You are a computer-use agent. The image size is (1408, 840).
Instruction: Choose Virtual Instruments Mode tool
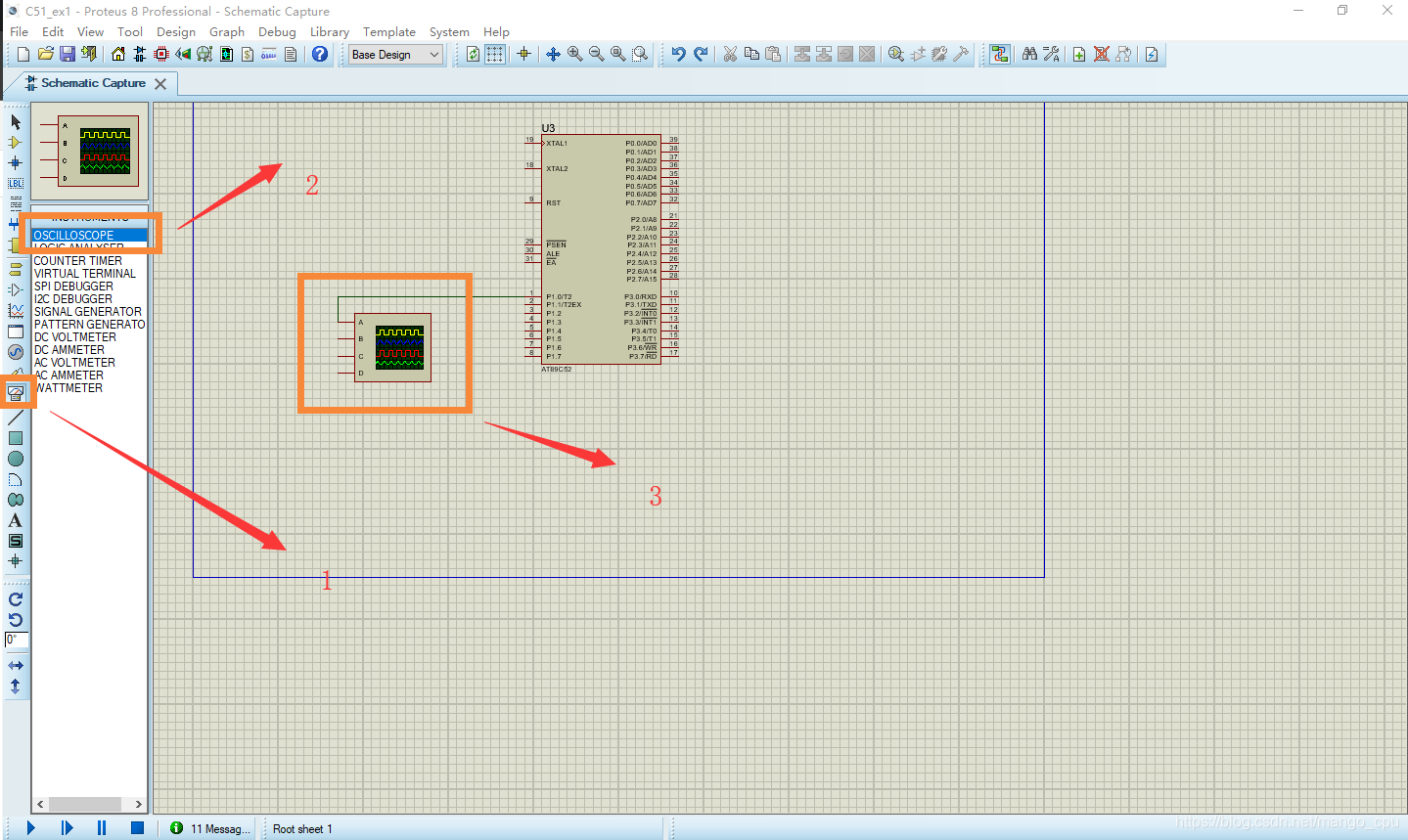click(x=16, y=392)
